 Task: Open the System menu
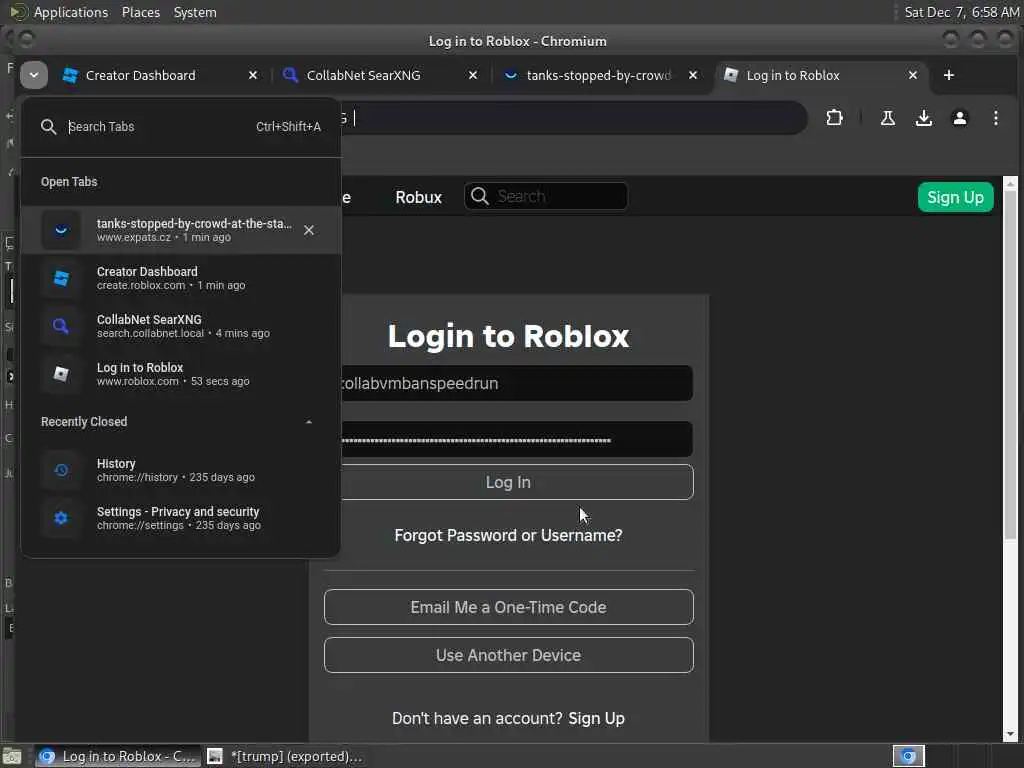[x=195, y=12]
